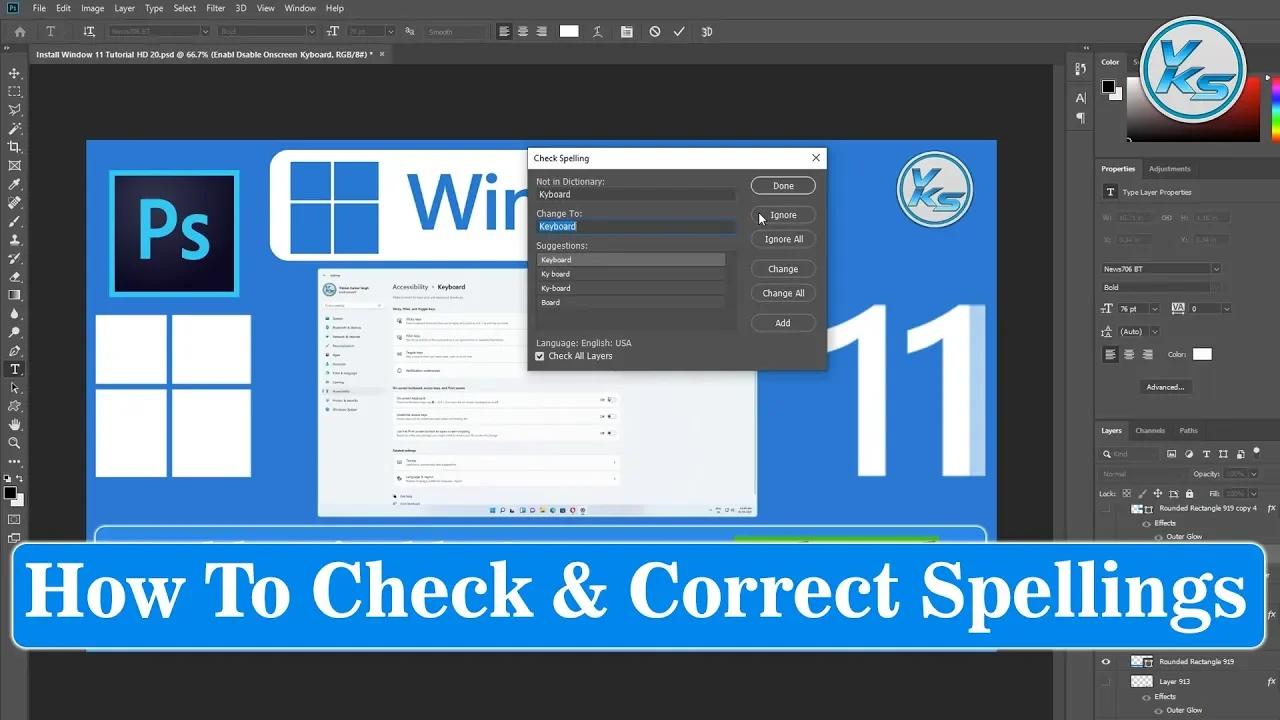Select the Rectangular Marquee tool
This screenshot has height=720, width=1280.
[x=15, y=92]
